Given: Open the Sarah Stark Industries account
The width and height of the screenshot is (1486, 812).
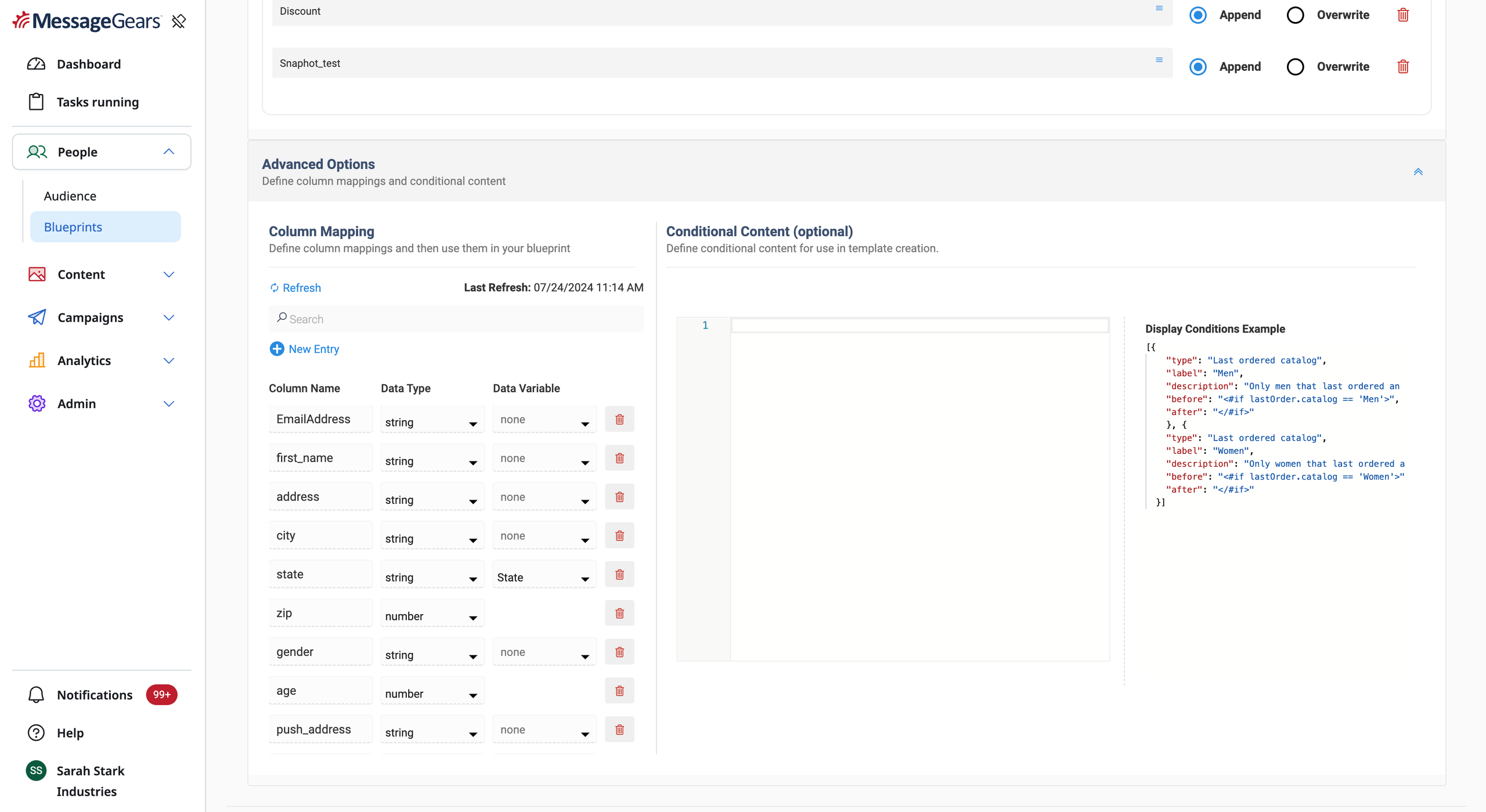Looking at the screenshot, I should coord(91,781).
